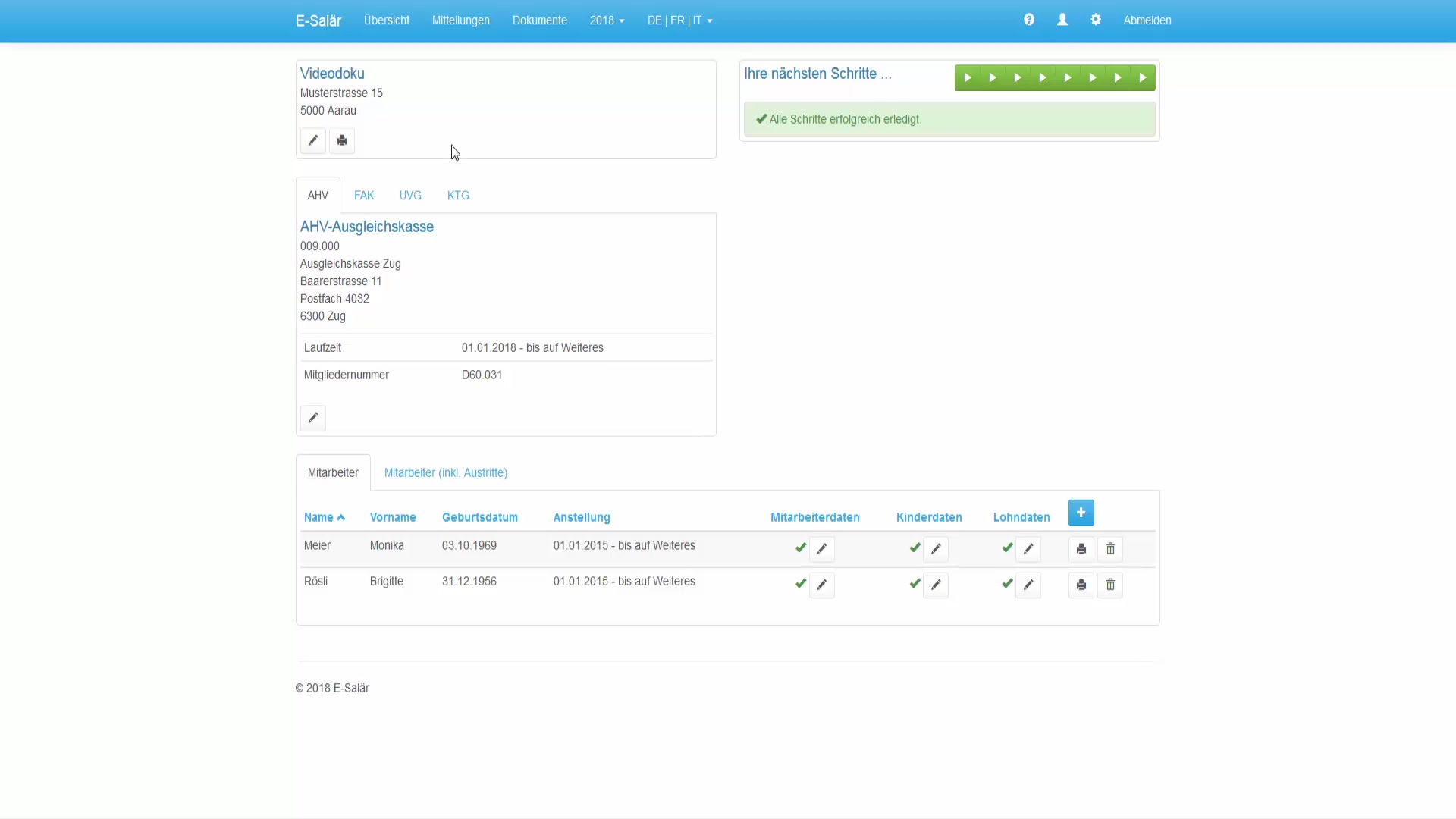Click the pencil icon under Videodoku address
1456x819 pixels.
point(312,140)
